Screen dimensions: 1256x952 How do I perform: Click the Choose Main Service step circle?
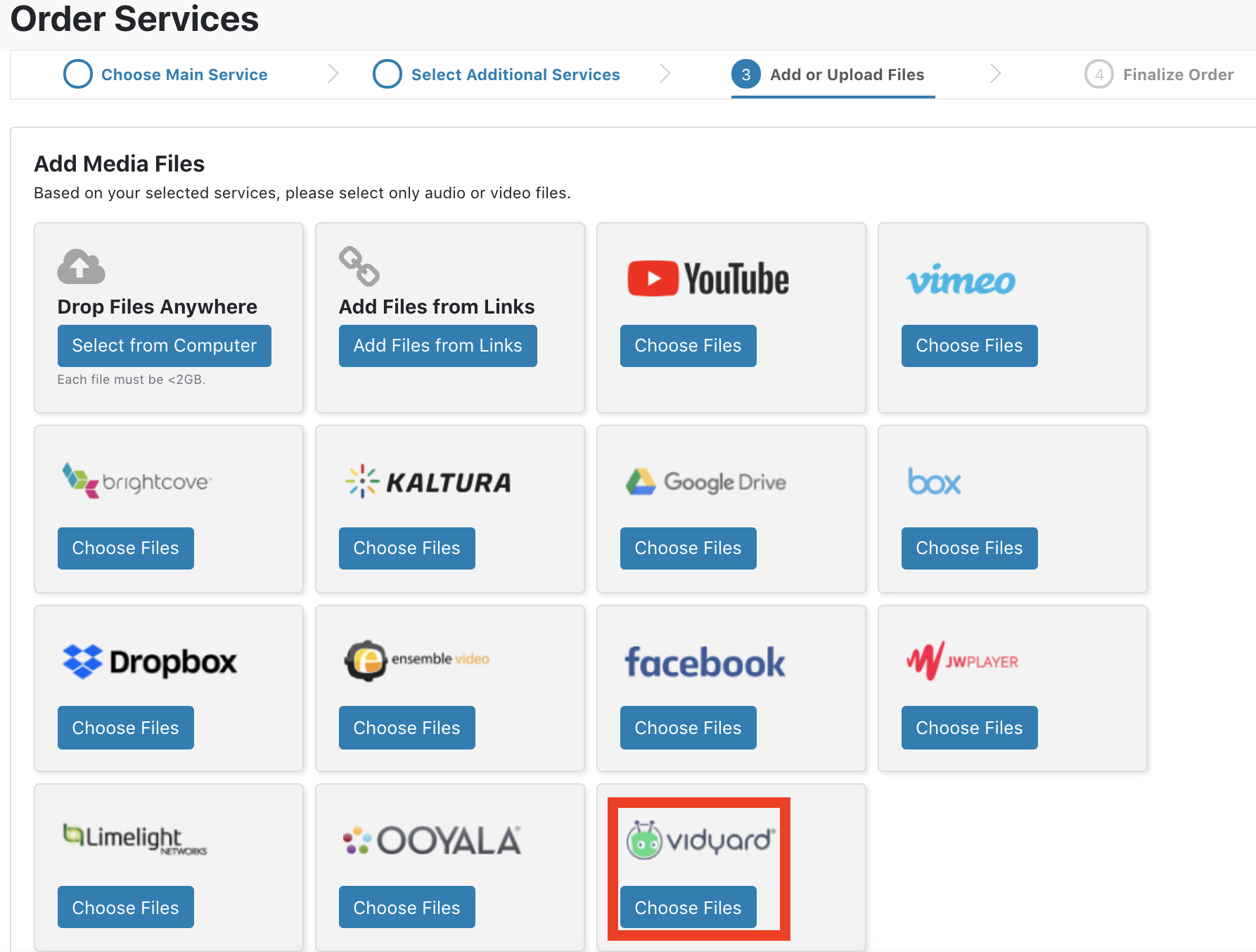[x=78, y=74]
